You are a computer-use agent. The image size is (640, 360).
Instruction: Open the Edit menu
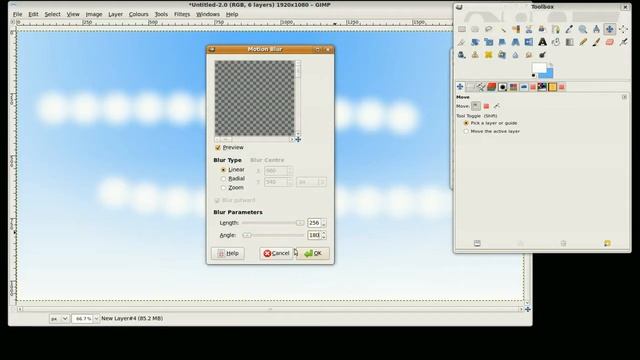point(33,14)
